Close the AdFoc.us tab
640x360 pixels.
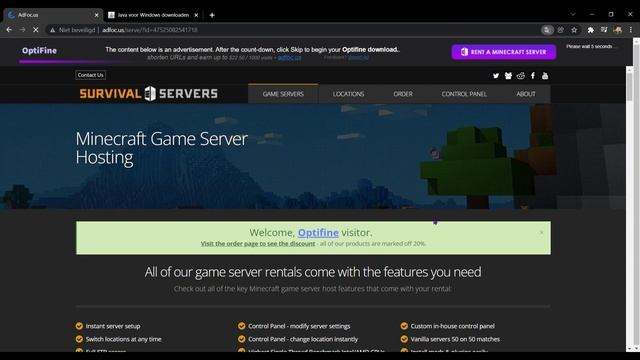pyautogui.click(x=96, y=15)
